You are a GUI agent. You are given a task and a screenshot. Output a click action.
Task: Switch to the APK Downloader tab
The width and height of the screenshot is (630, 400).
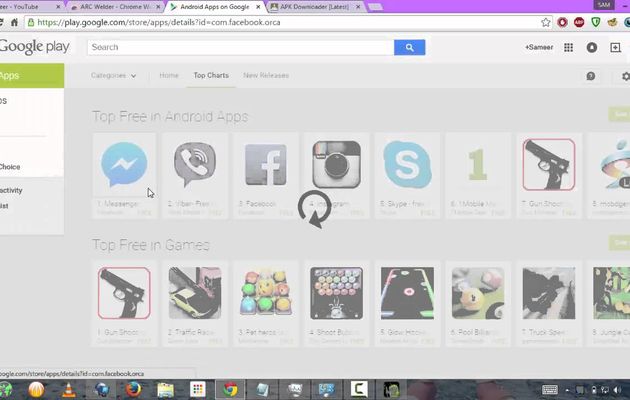[315, 7]
